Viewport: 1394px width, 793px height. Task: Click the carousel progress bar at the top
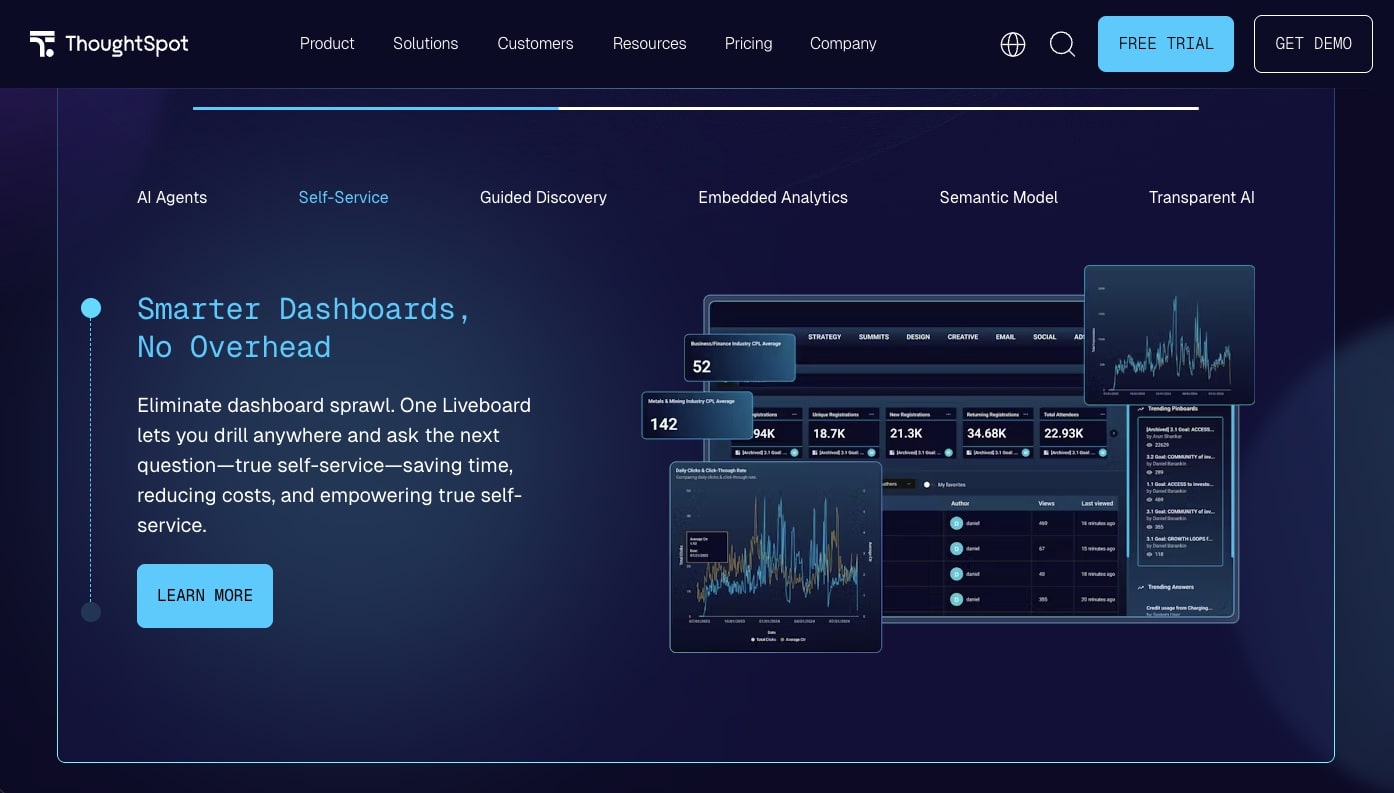click(x=695, y=109)
